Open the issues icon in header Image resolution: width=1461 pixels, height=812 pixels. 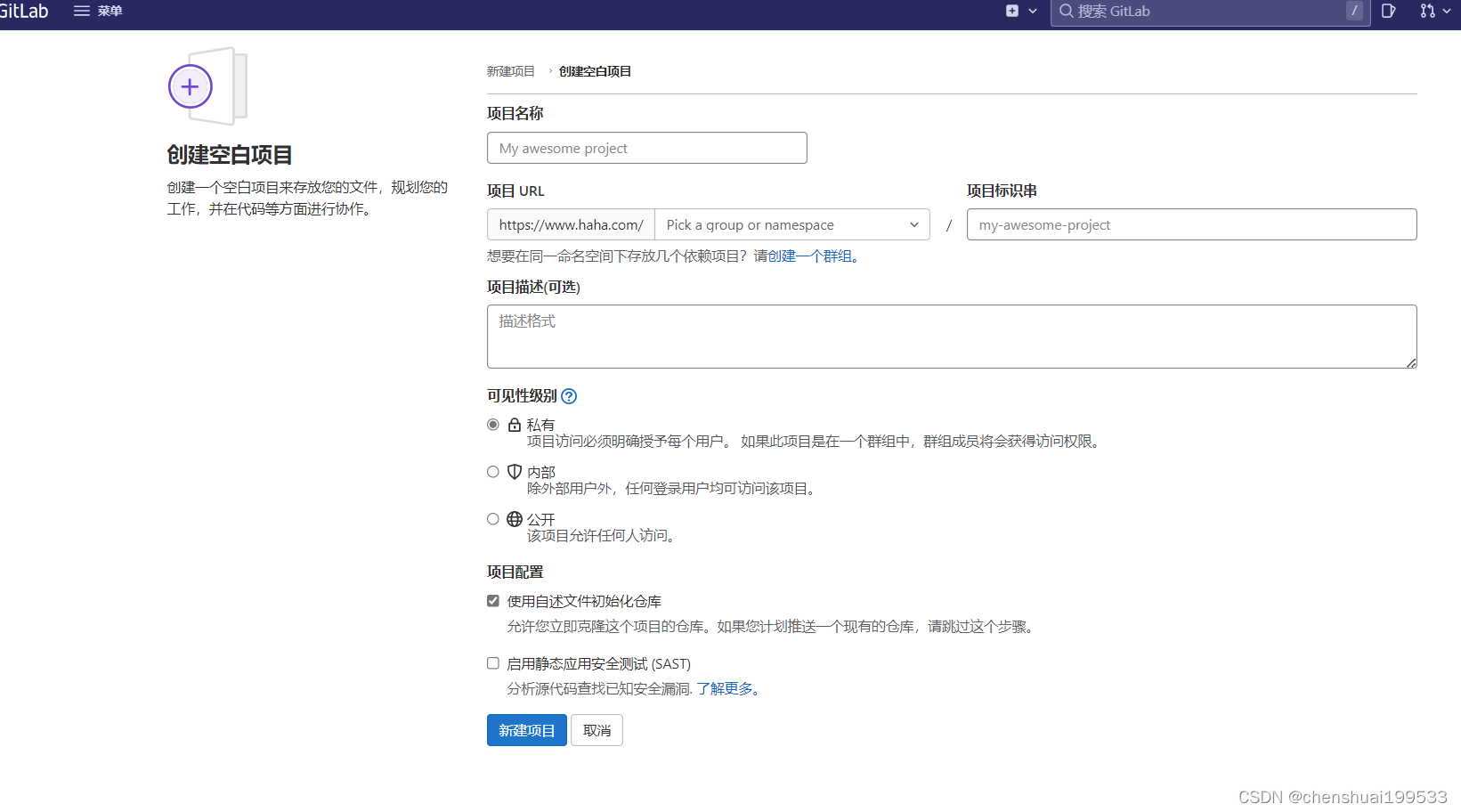click(1388, 11)
